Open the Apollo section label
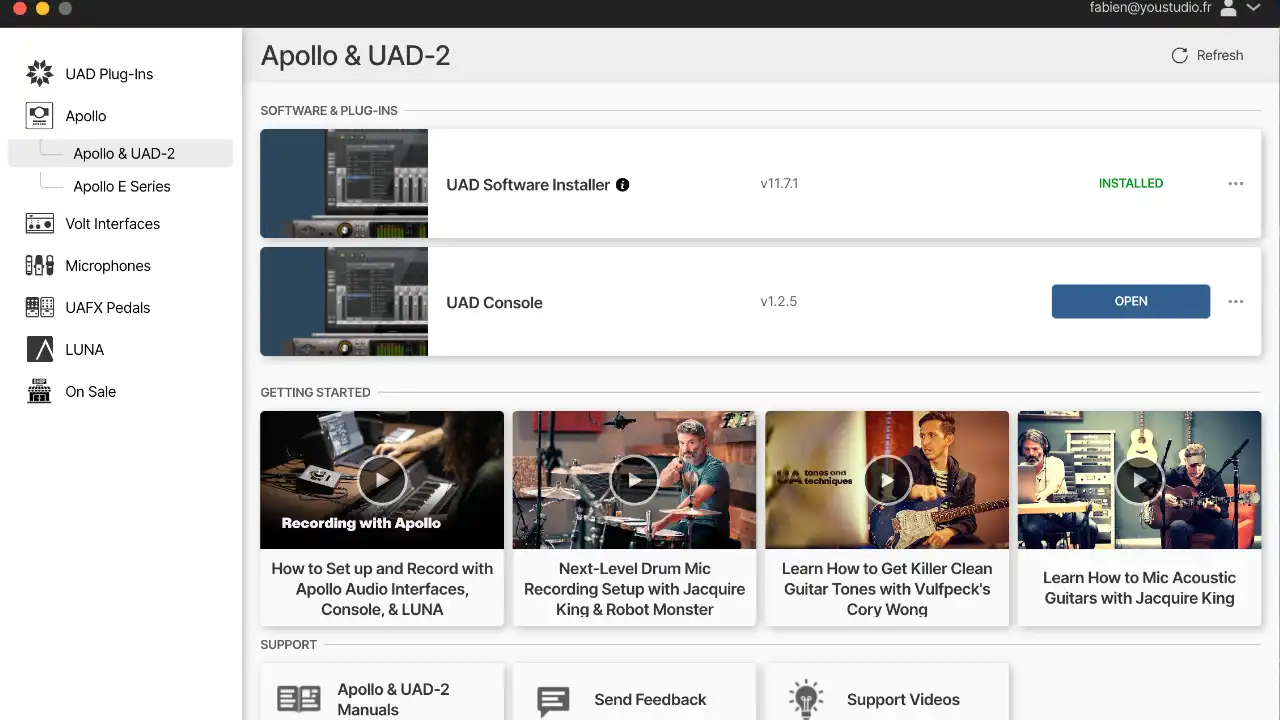This screenshot has width=1280, height=720. click(86, 116)
